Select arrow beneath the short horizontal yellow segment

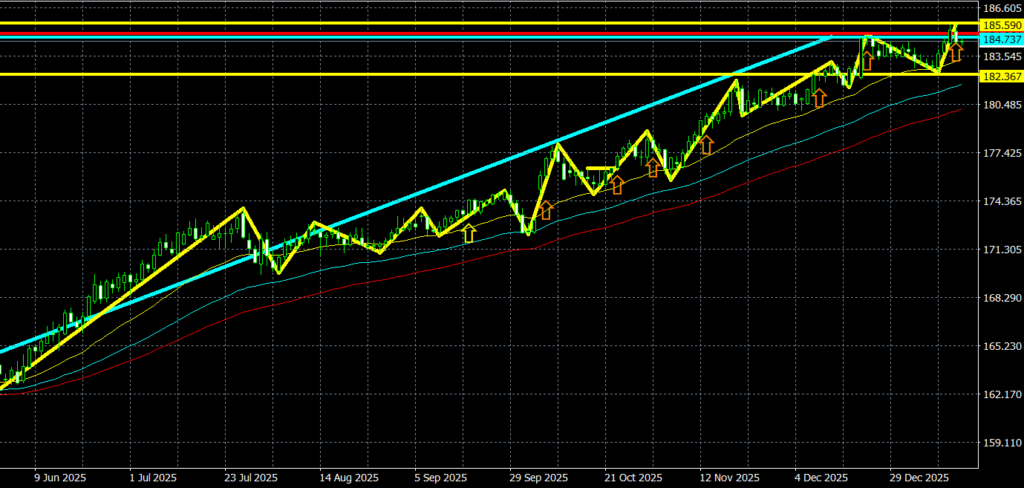point(616,184)
